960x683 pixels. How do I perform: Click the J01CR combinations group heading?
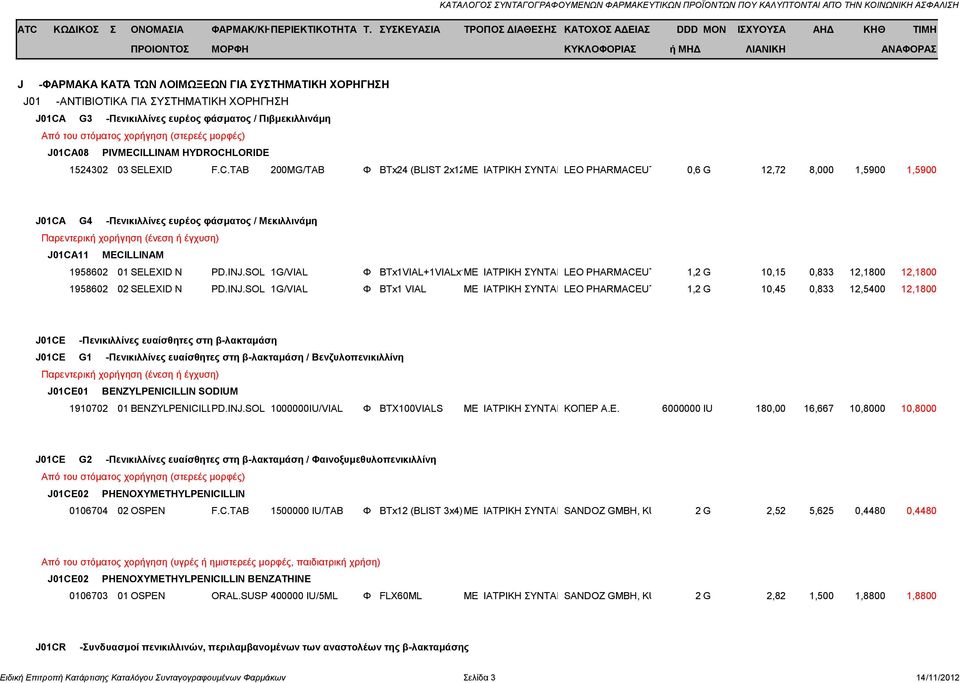click(252, 648)
